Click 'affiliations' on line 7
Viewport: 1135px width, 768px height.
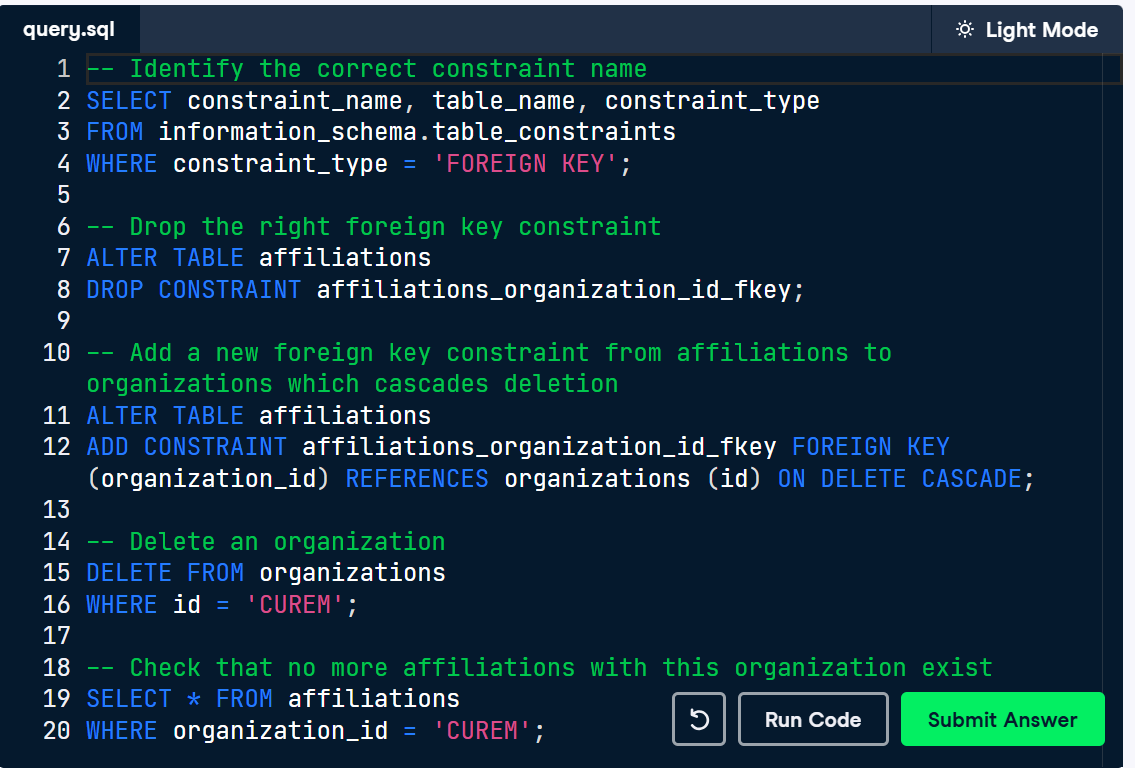345,258
